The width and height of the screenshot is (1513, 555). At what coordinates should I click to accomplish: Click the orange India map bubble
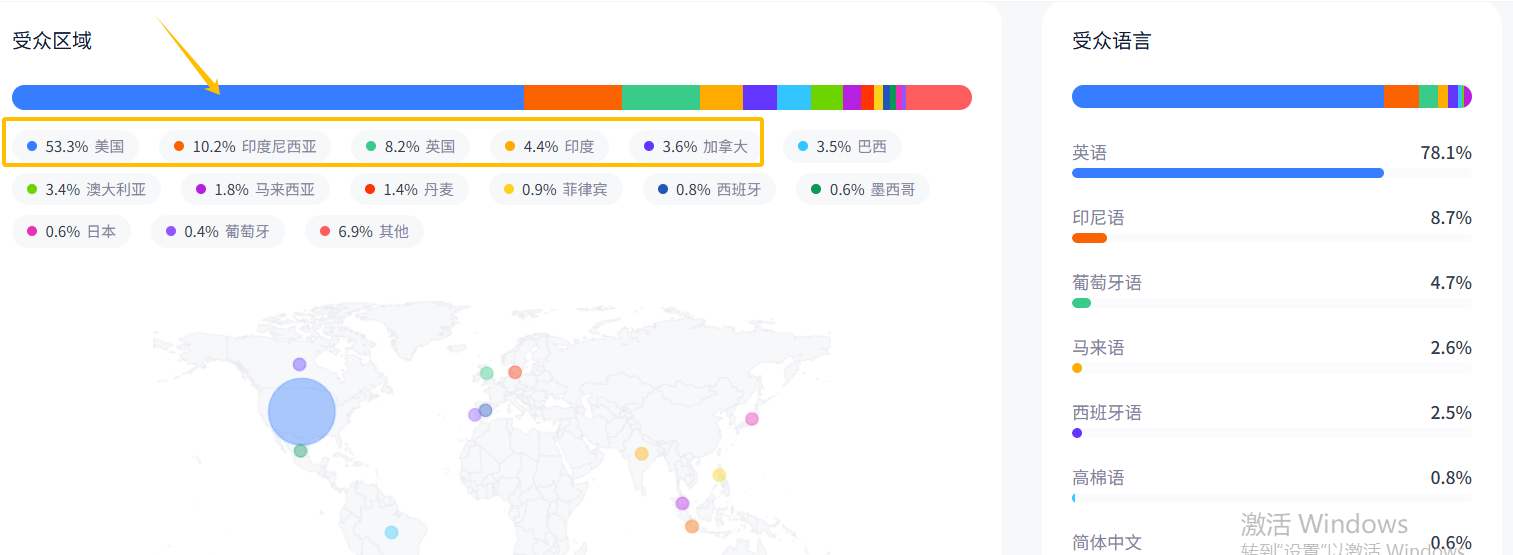(642, 454)
